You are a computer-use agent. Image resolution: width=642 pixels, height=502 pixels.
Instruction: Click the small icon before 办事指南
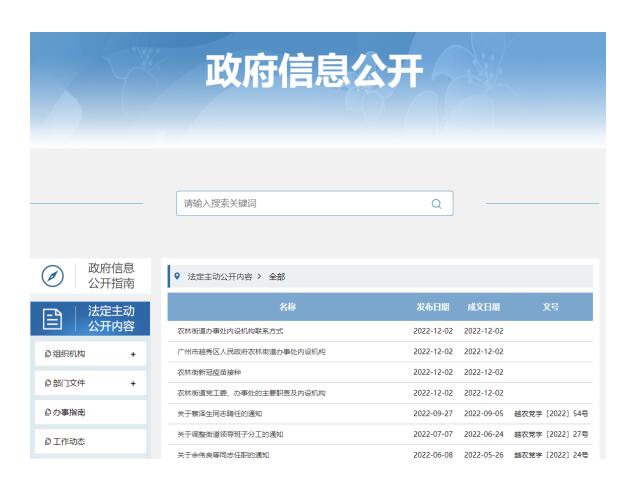tap(47, 412)
